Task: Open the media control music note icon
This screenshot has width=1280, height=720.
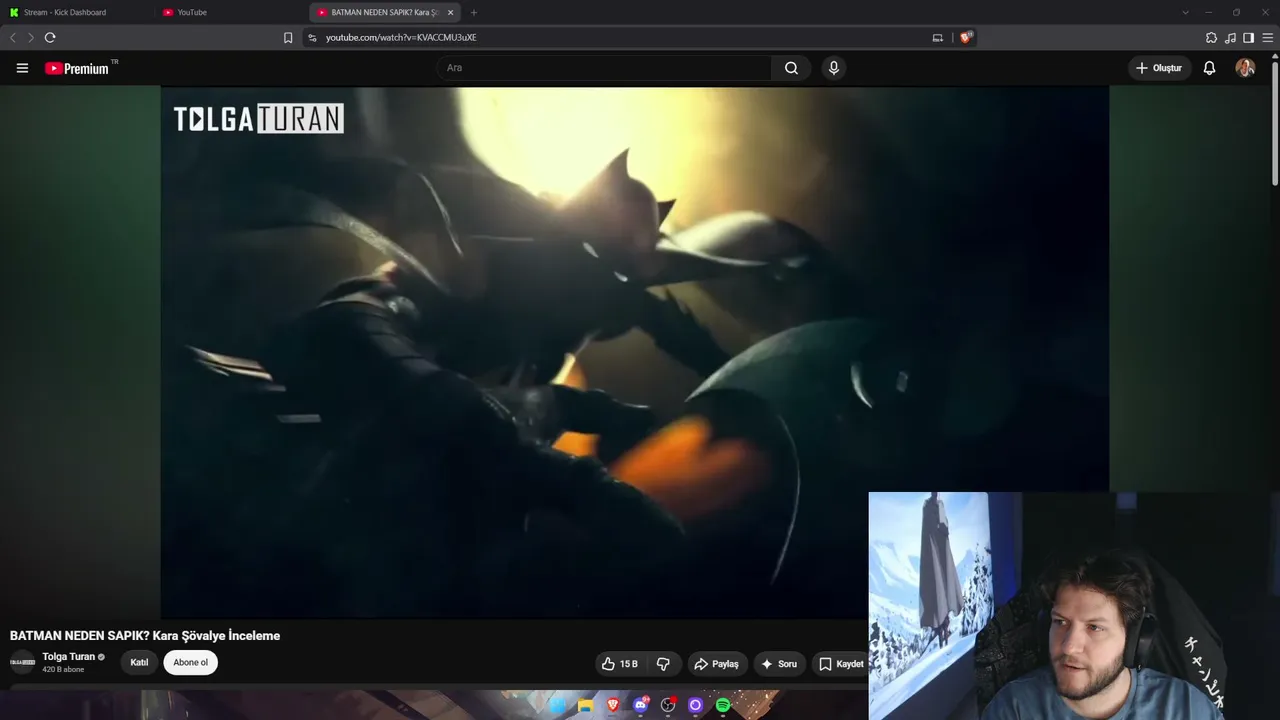Action: coord(1230,38)
